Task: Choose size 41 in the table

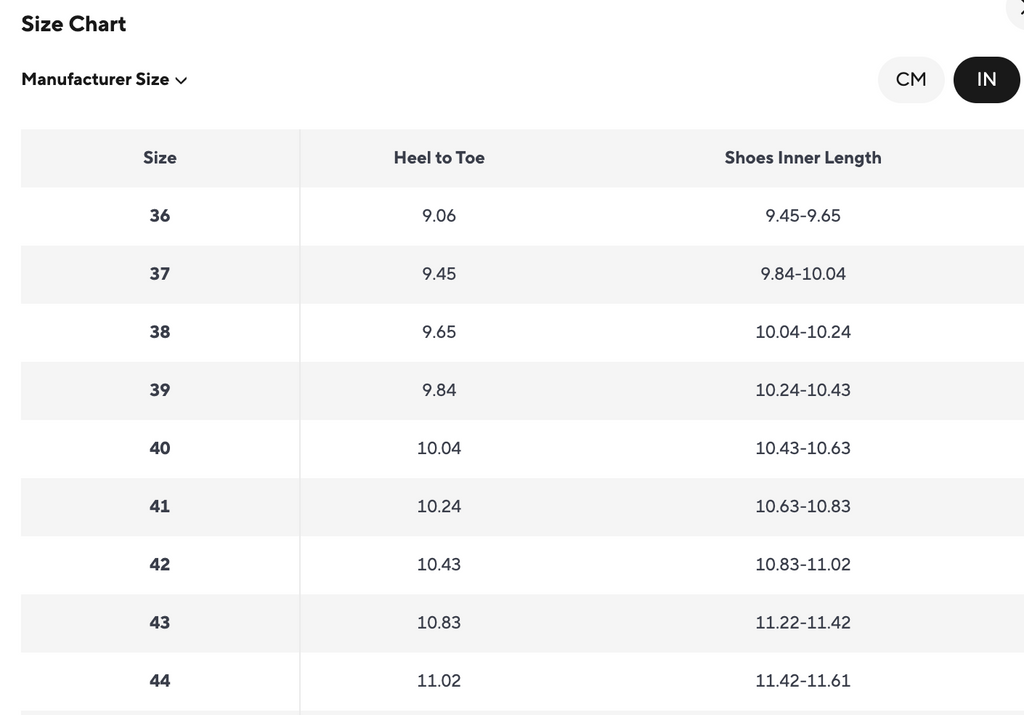Action: coord(160,506)
